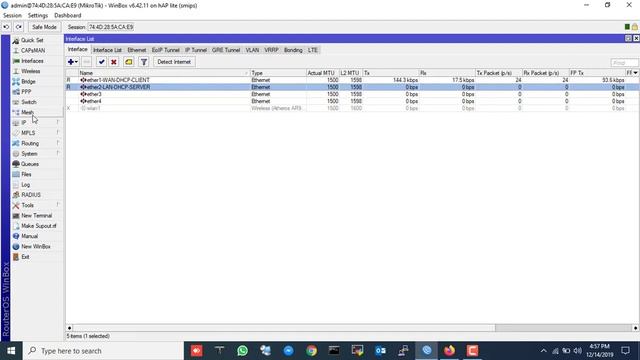Click taskbar search box
640x360 pixels.
(103, 351)
